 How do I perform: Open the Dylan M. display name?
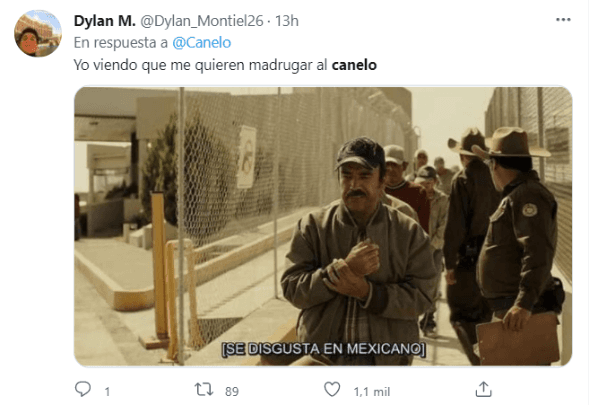click(x=104, y=21)
